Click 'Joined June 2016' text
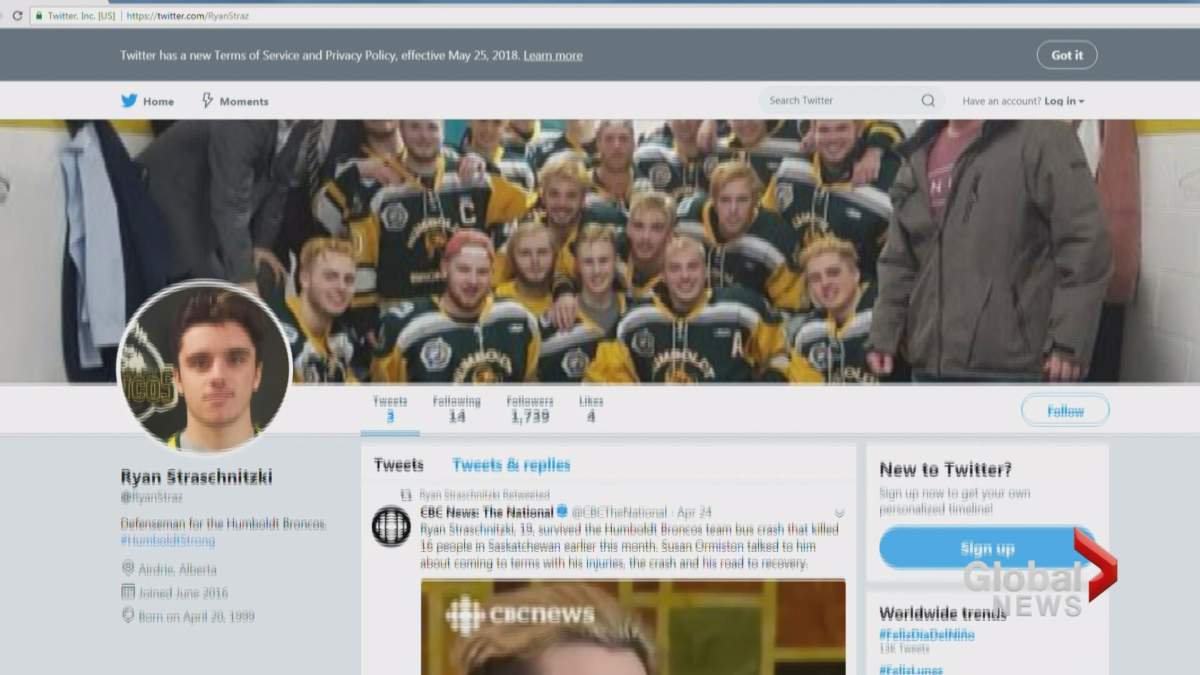The width and height of the screenshot is (1200, 675). 183,593
